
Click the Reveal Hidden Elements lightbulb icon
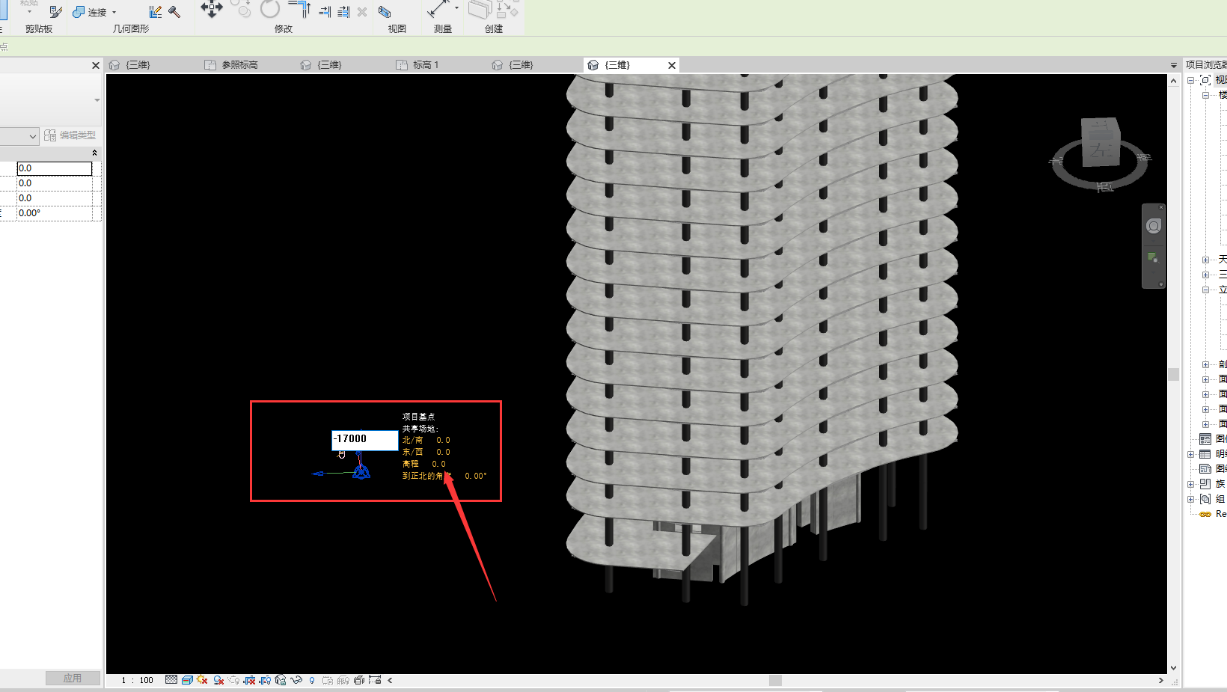312,680
